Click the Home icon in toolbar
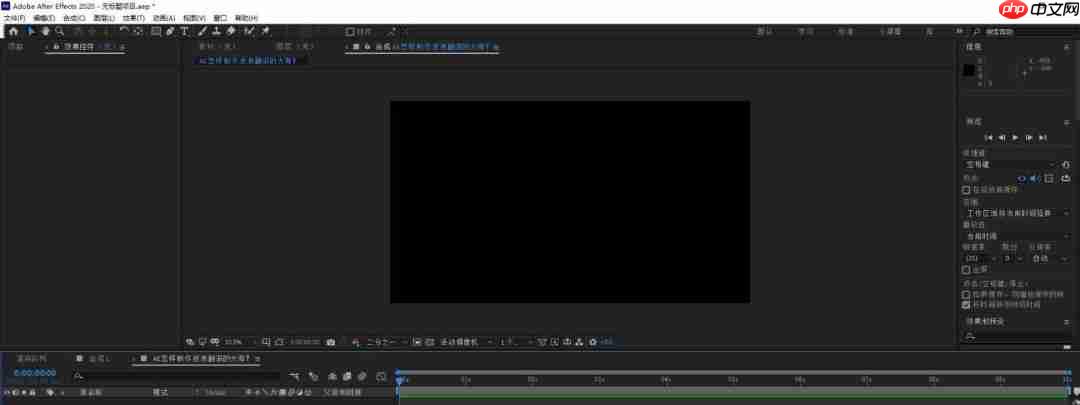1080x405 pixels. tap(13, 31)
